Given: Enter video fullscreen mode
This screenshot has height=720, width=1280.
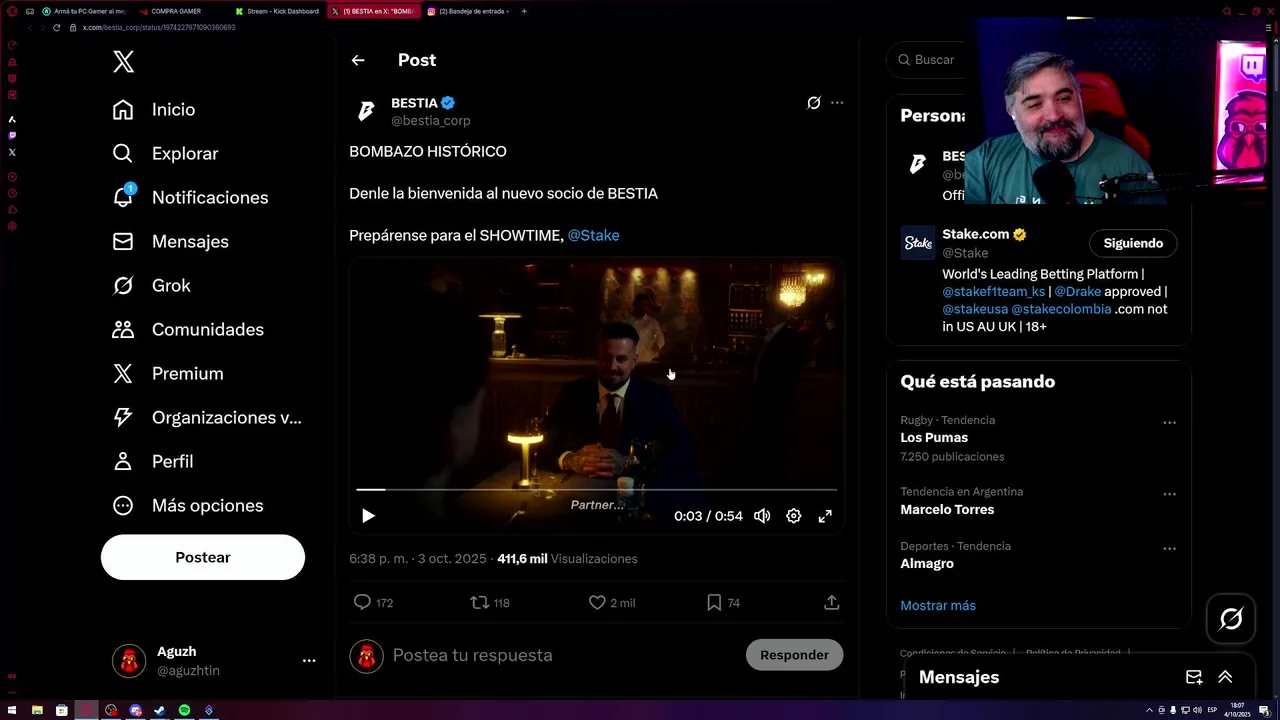Looking at the screenshot, I should click(825, 516).
